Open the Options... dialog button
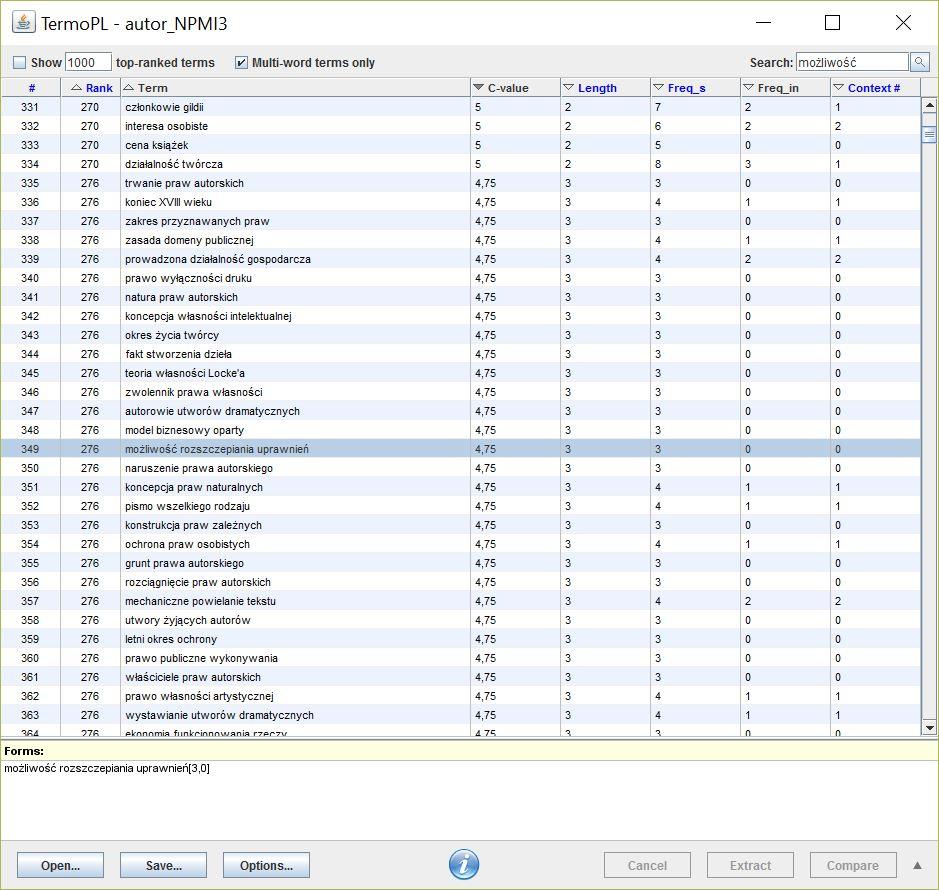 tap(266, 865)
